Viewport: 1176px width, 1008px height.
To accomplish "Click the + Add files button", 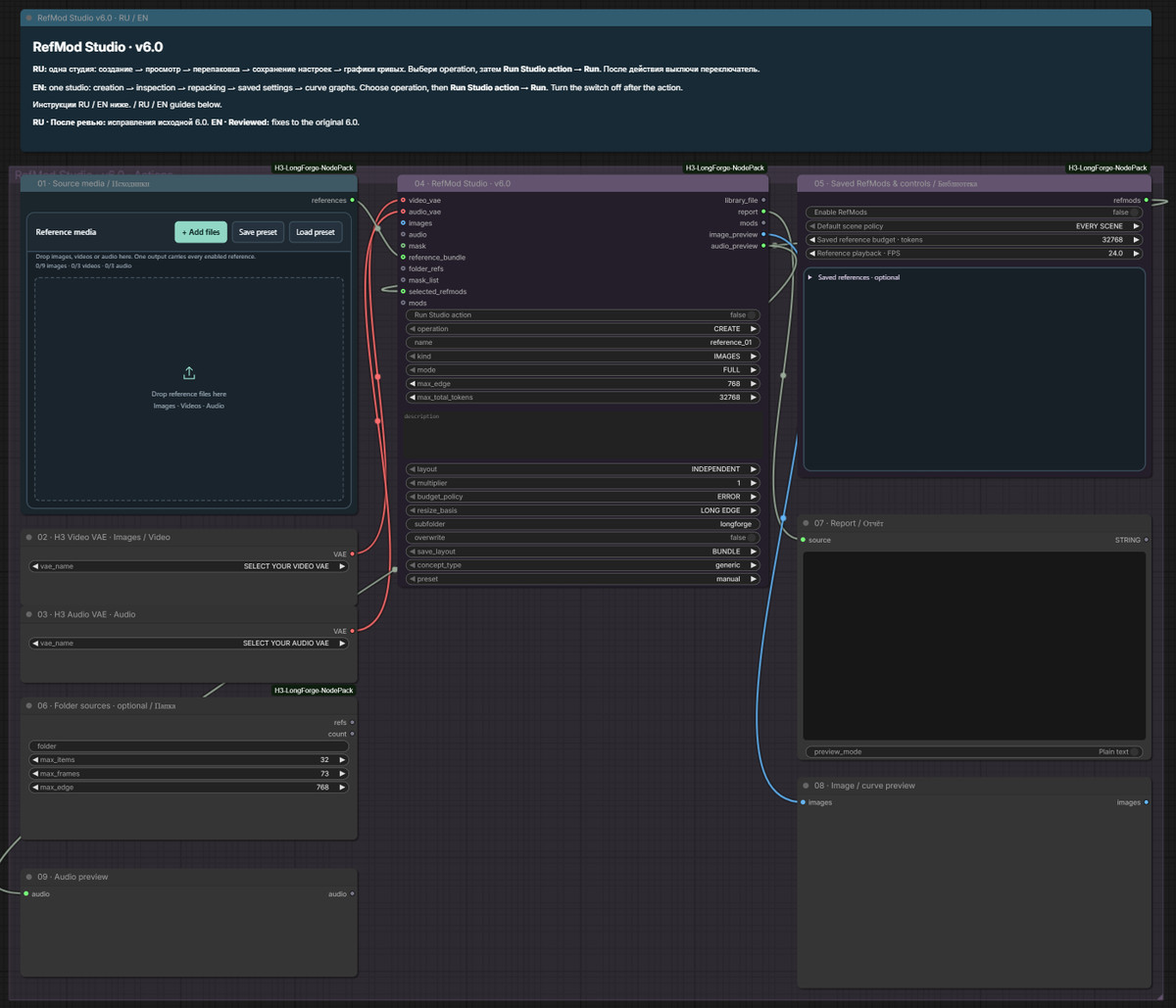I will [x=201, y=232].
